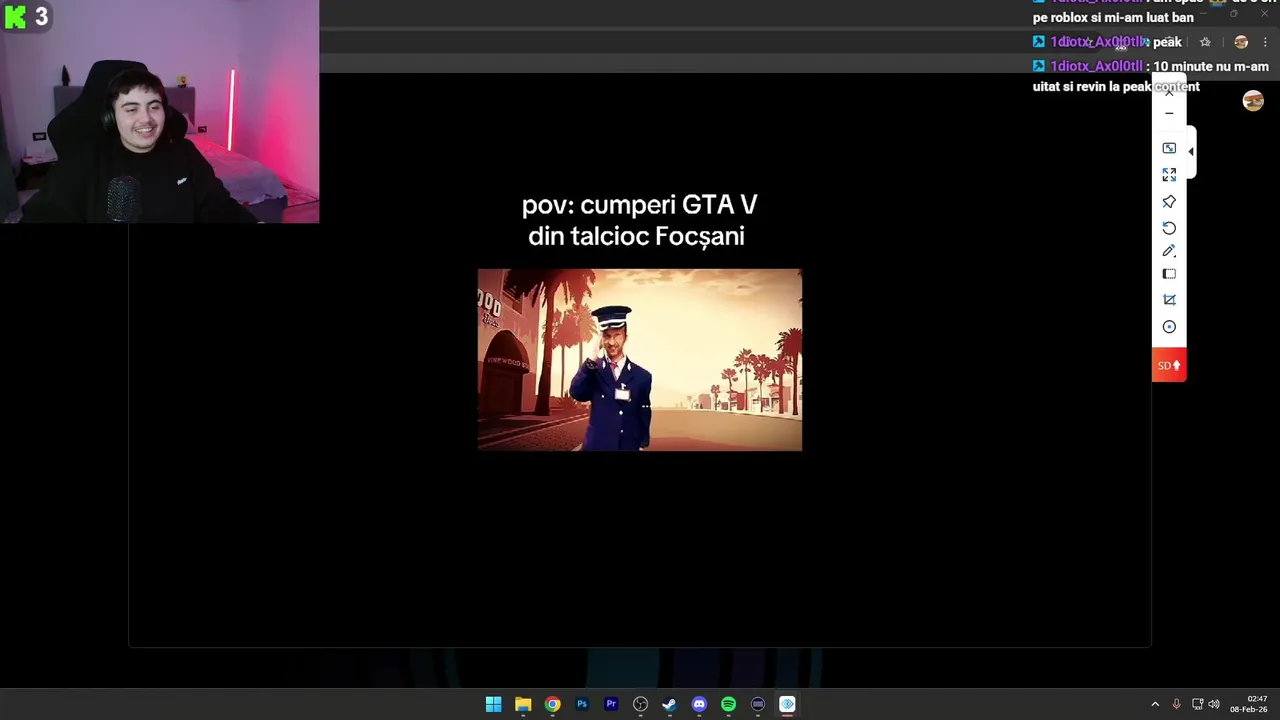Launch Photoshop from the taskbar
Viewport: 1280px width, 720px height.
point(582,704)
